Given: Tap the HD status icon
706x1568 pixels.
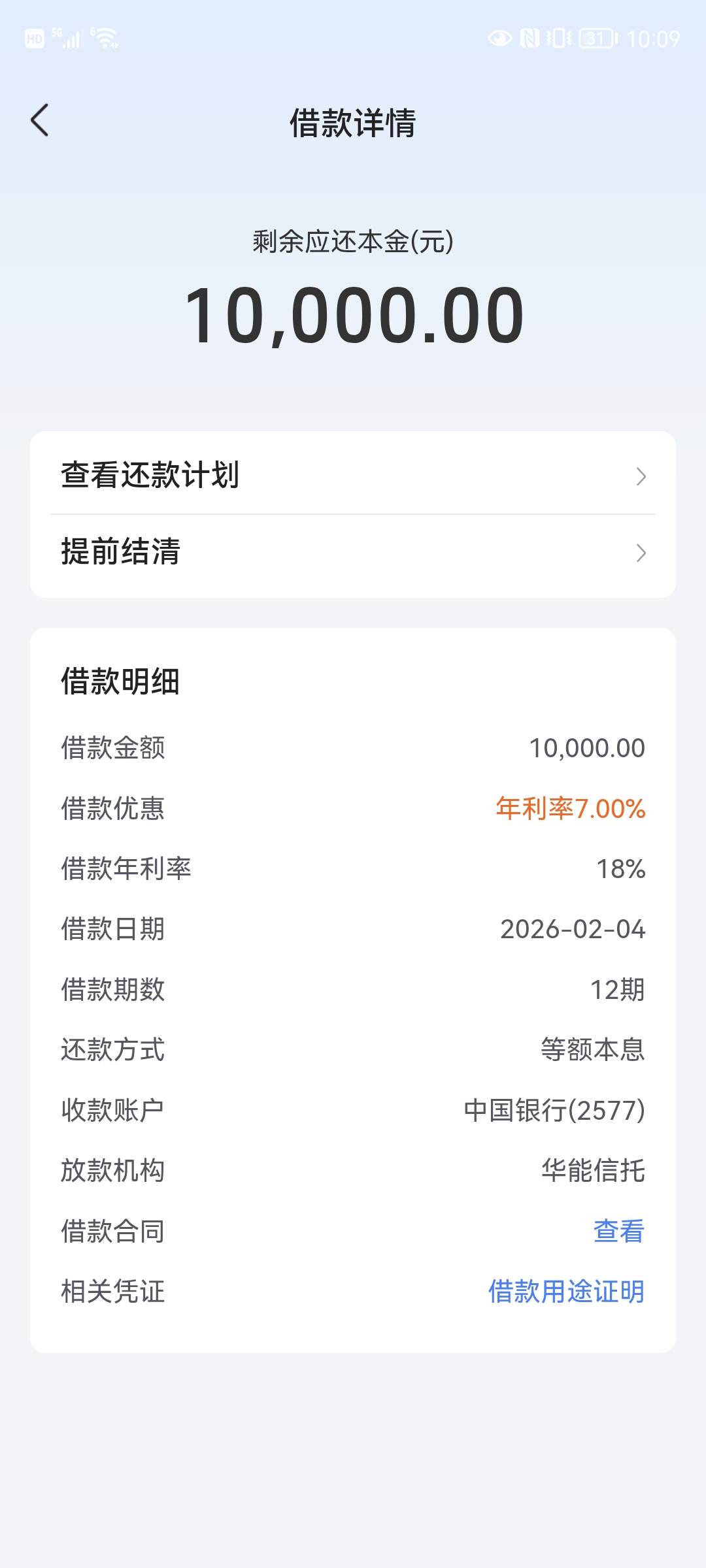Looking at the screenshot, I should 34,39.
